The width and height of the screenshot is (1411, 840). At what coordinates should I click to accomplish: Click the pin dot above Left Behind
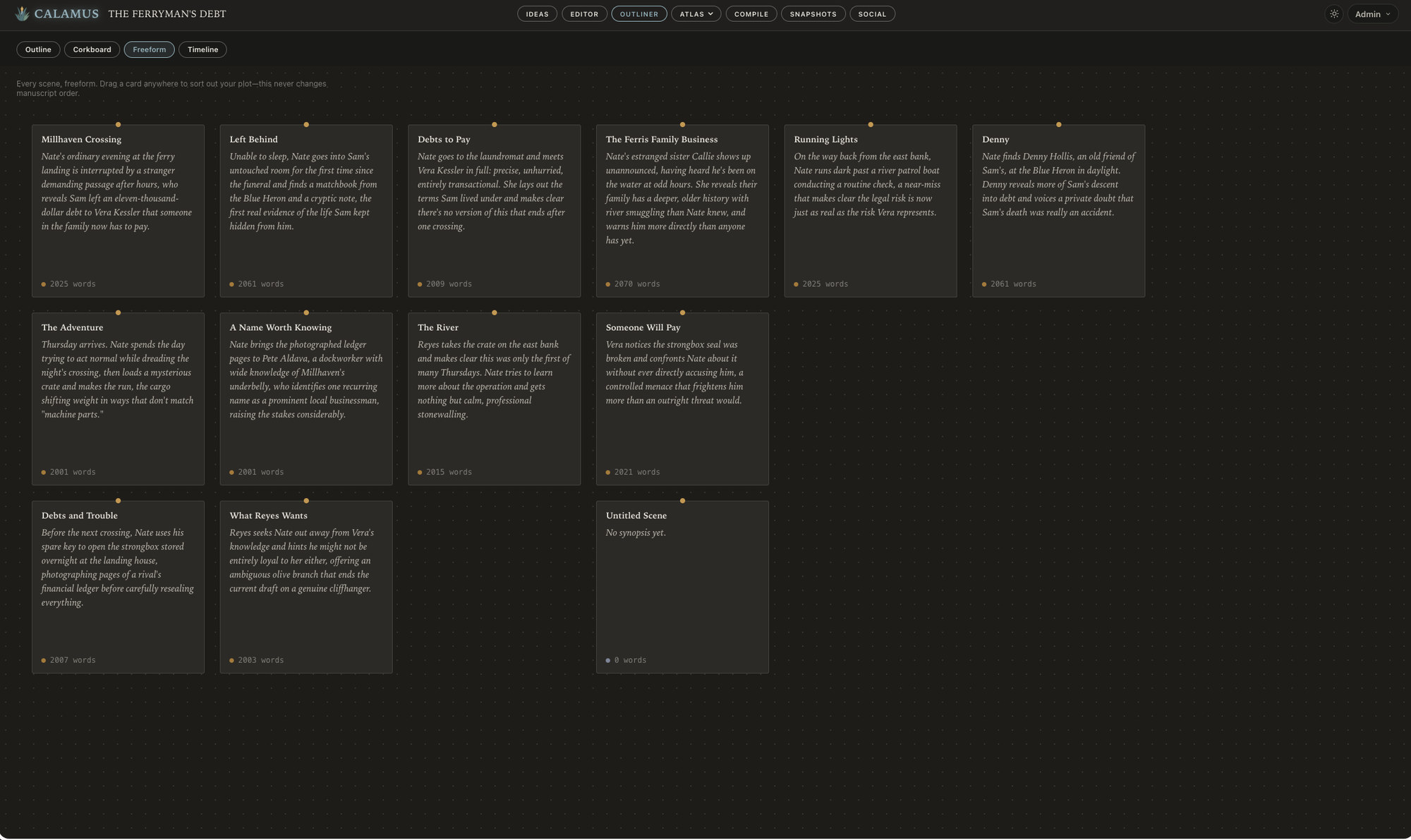click(x=306, y=125)
